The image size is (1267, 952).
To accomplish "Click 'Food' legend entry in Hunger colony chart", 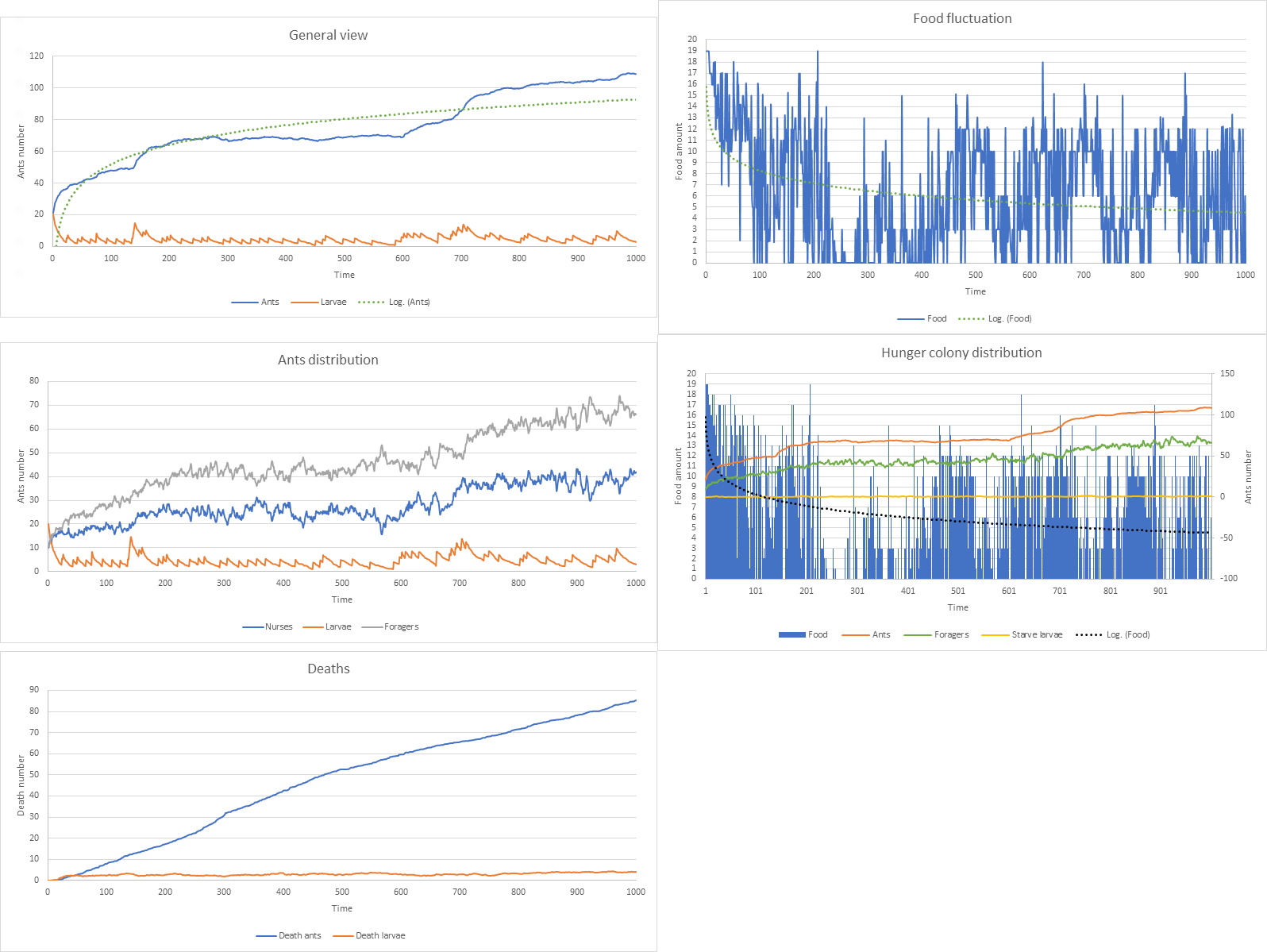I will [x=803, y=634].
